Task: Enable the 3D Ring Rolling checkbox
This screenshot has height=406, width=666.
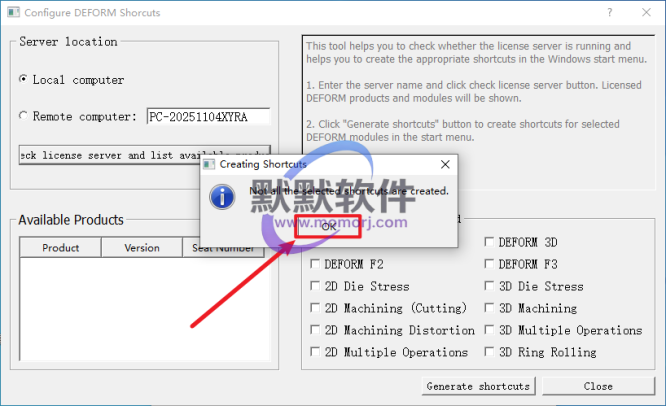Action: 490,352
